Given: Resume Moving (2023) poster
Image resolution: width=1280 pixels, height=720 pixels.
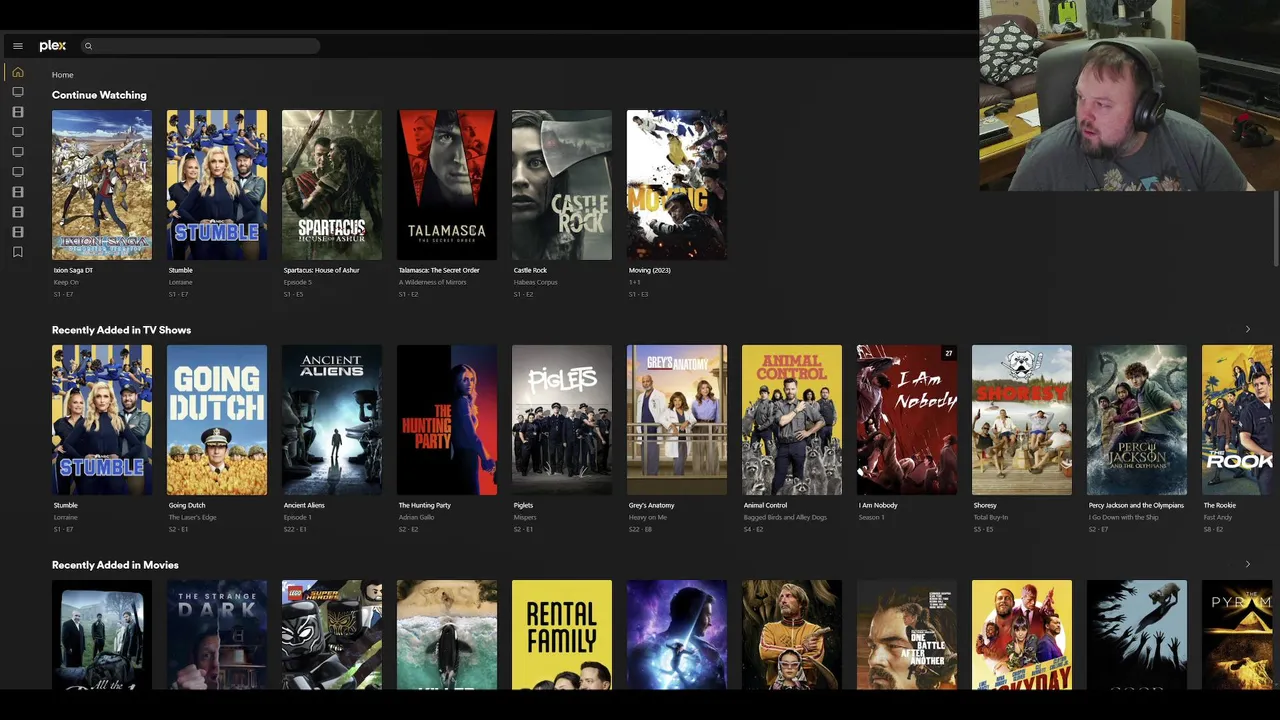Looking at the screenshot, I should [x=677, y=185].
